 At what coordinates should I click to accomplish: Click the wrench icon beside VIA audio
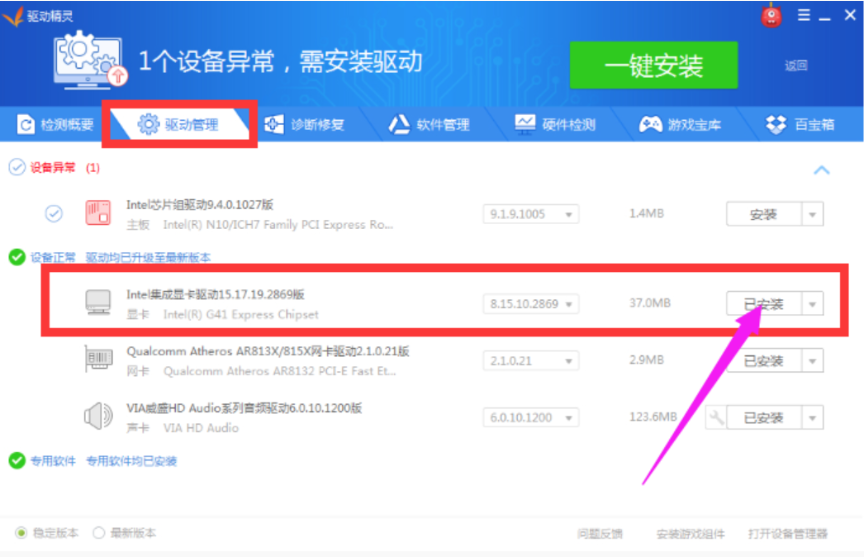(x=714, y=417)
